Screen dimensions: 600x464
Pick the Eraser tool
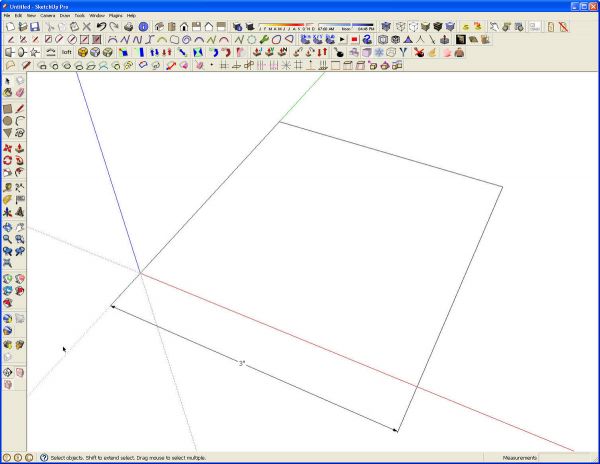click(20, 93)
